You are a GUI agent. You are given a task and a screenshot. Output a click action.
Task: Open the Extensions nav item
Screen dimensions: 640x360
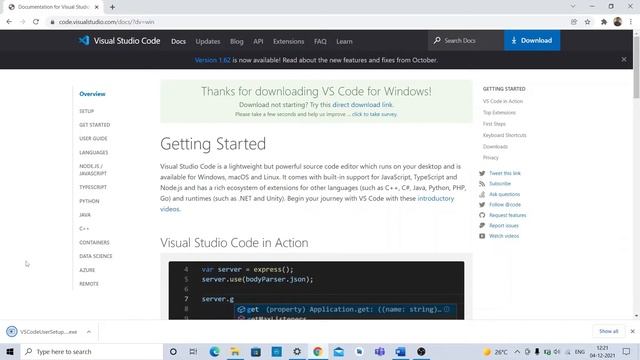(289, 41)
